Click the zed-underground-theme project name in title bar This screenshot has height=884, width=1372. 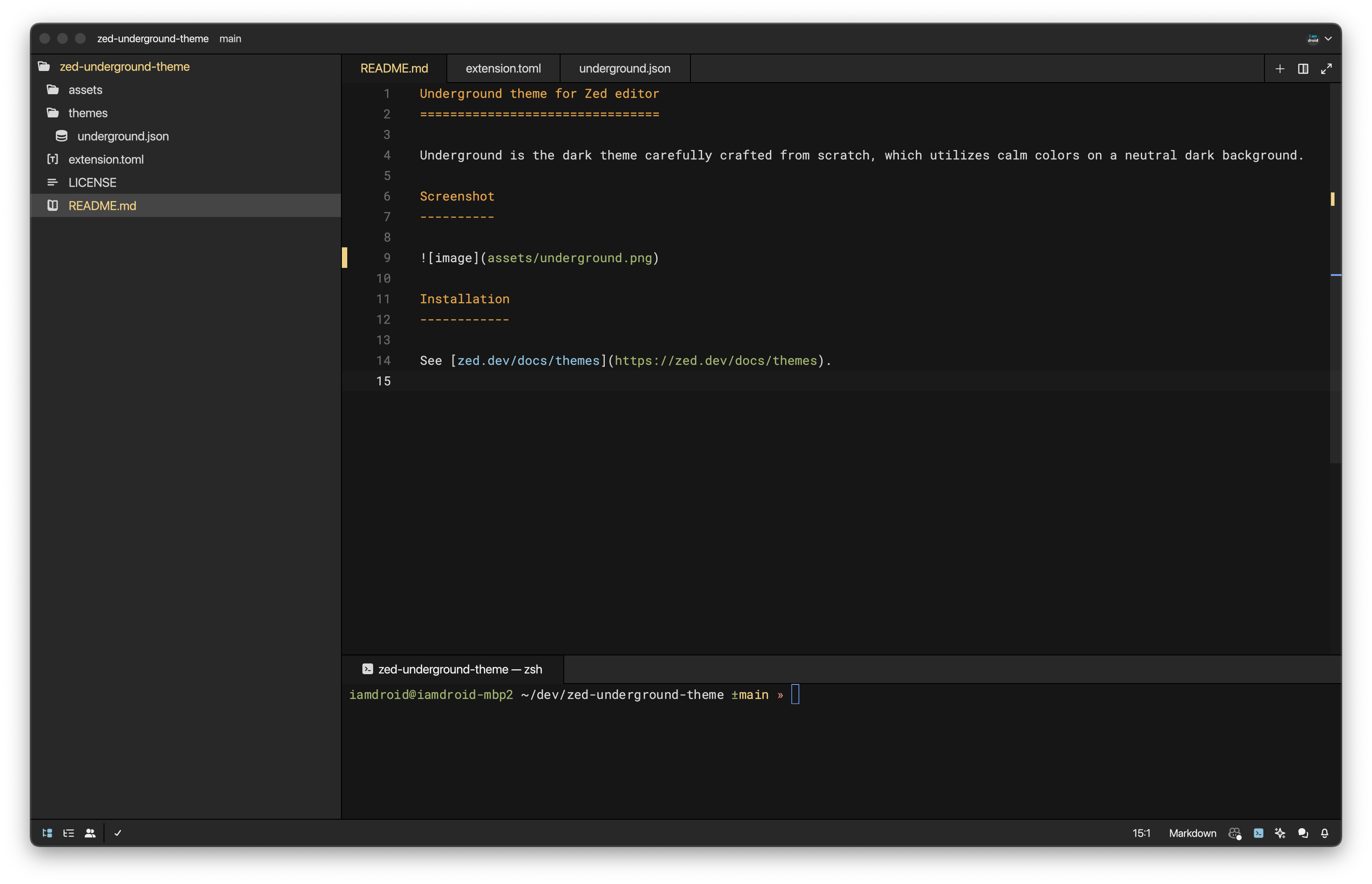click(x=153, y=38)
